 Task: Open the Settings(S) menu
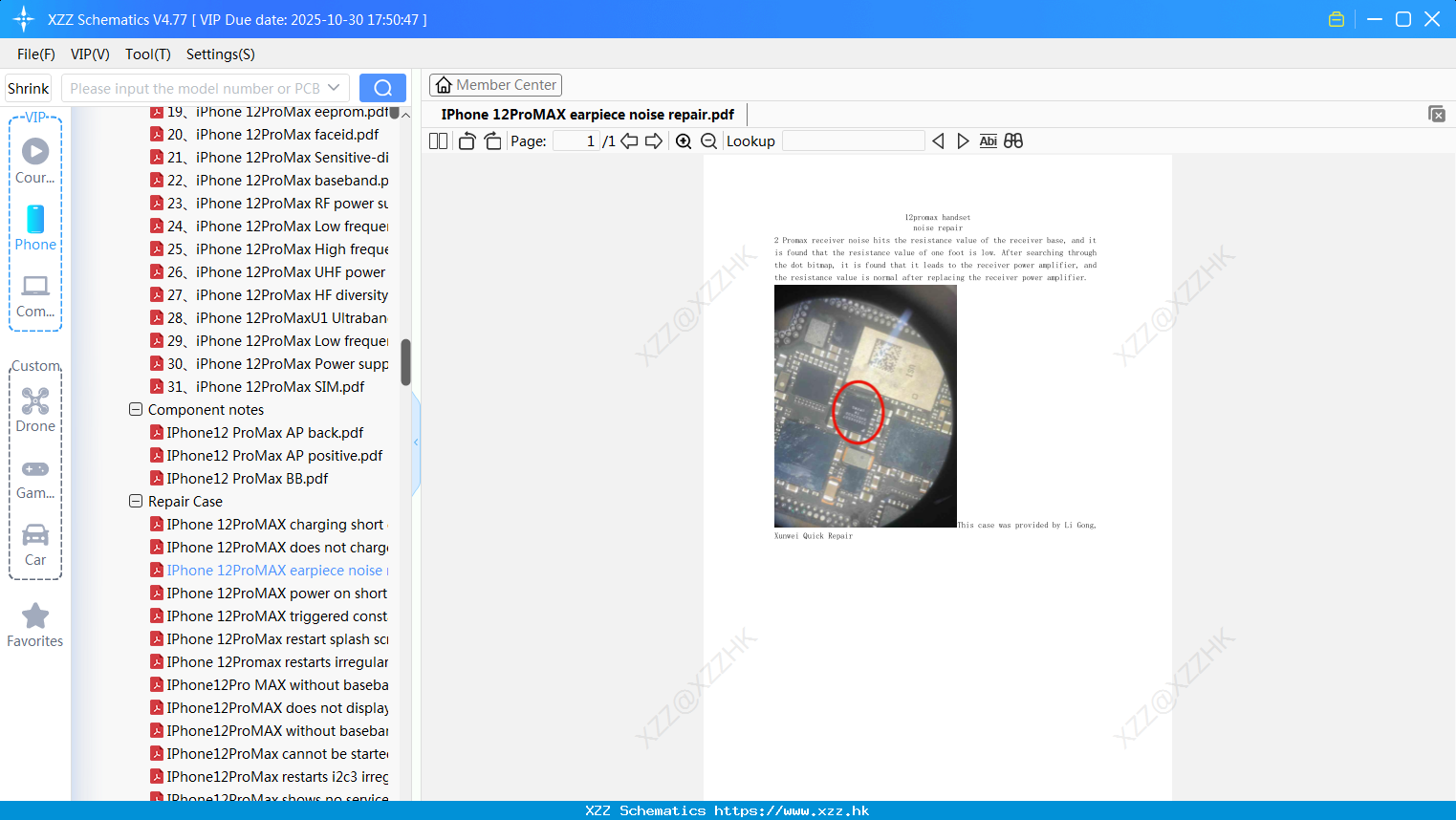pyautogui.click(x=221, y=54)
